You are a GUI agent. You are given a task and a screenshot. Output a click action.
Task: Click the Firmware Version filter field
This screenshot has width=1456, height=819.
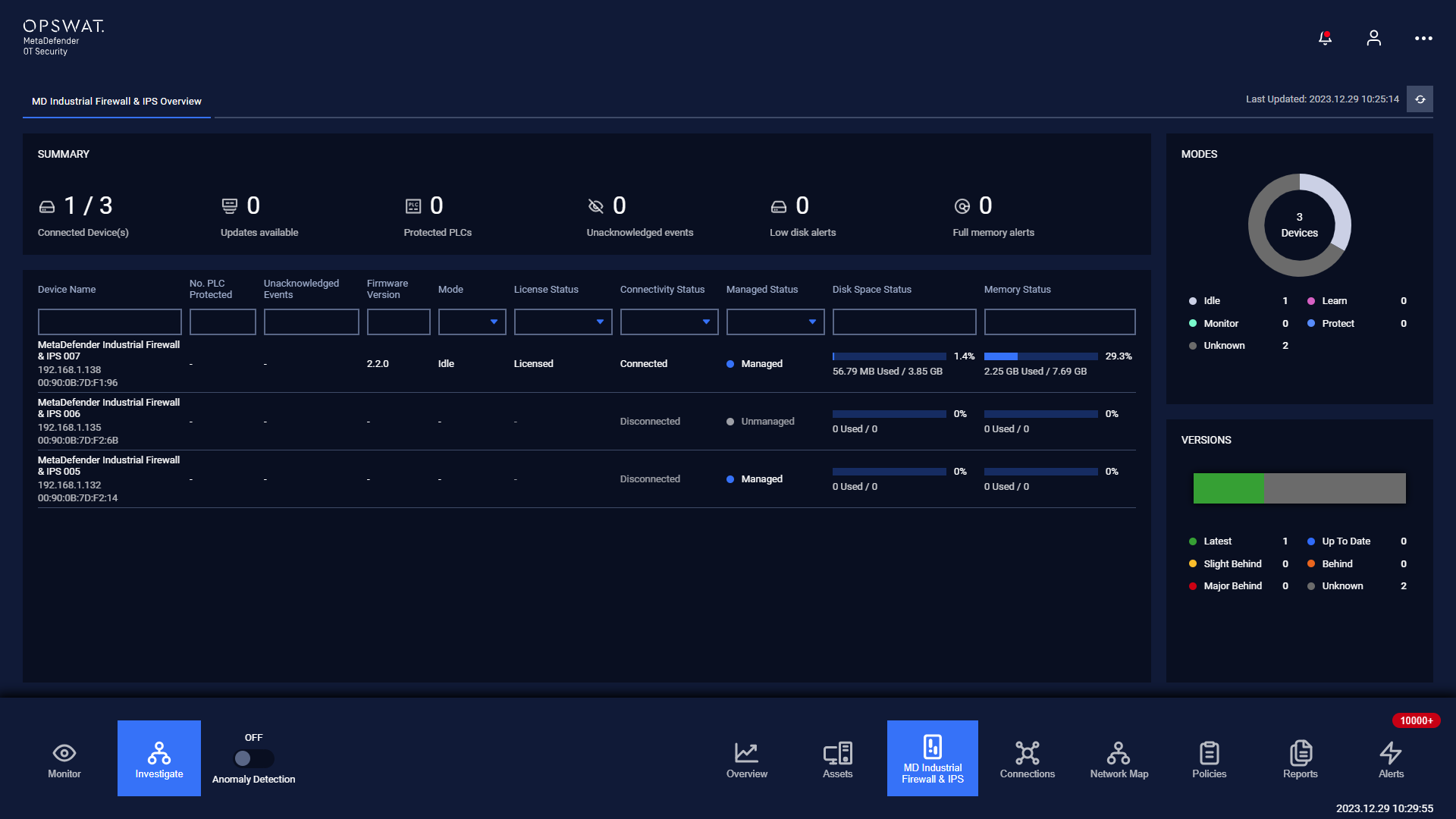point(399,322)
